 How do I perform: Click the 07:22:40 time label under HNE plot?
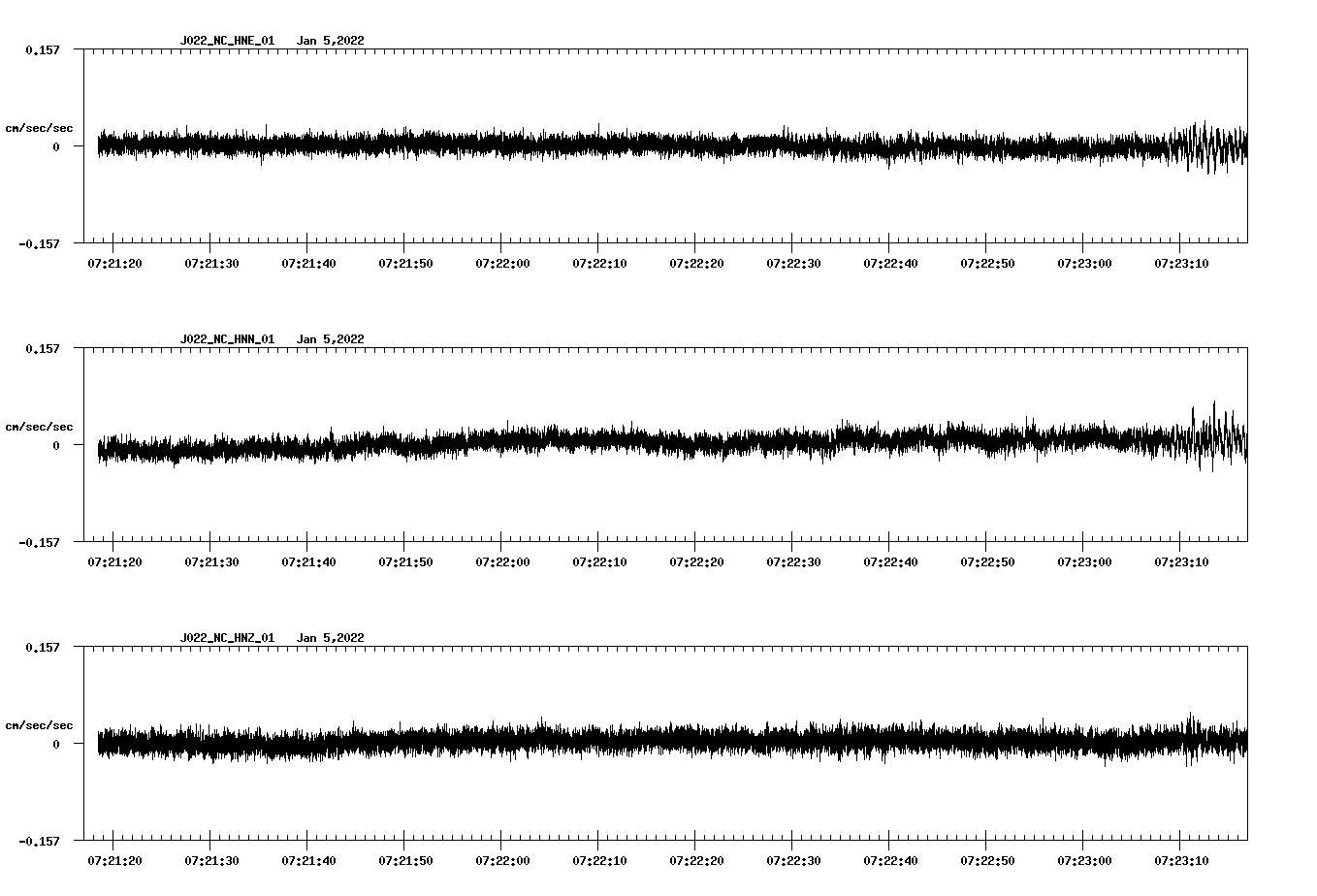pos(890,263)
